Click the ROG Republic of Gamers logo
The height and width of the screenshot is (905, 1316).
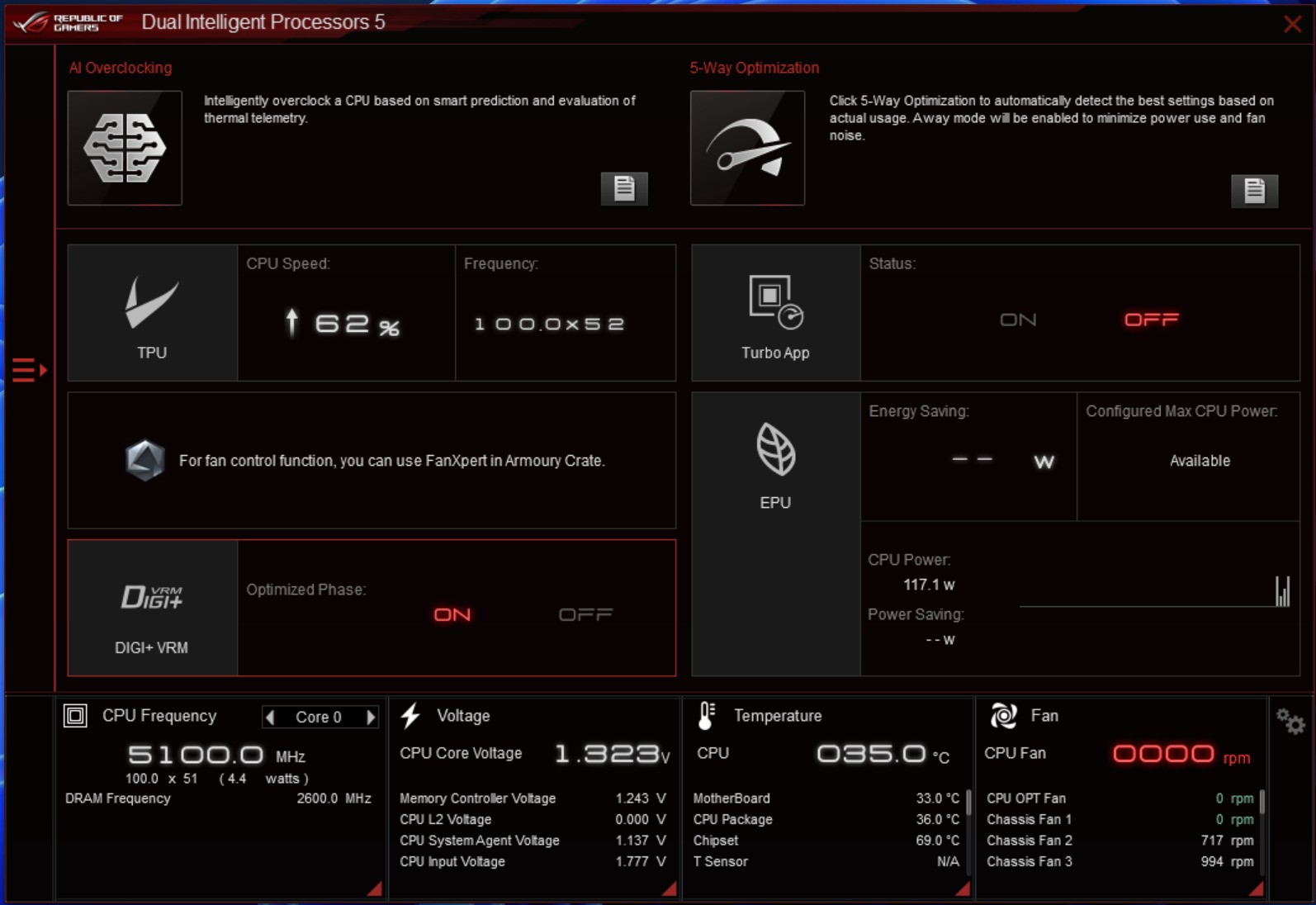click(69, 22)
